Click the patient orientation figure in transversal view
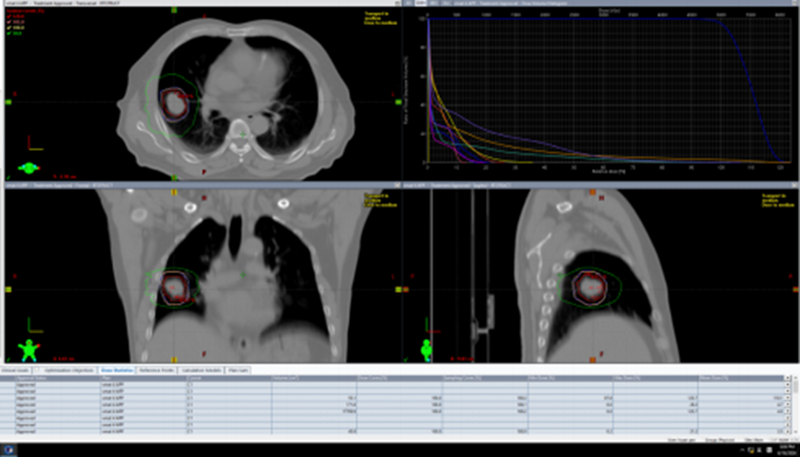Screen dimensions: 800x457 tap(30, 167)
